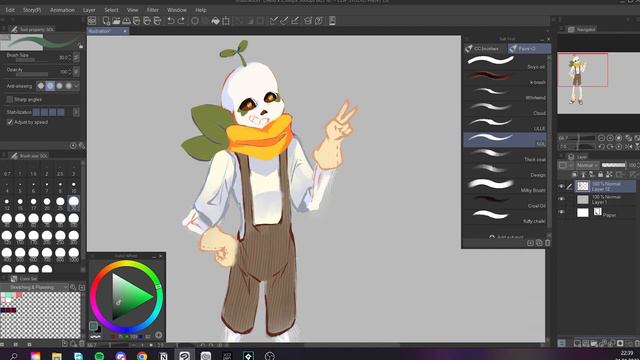This screenshot has width=640, height=360.
Task: Click the Redo arrow icon
Action: 181,21
